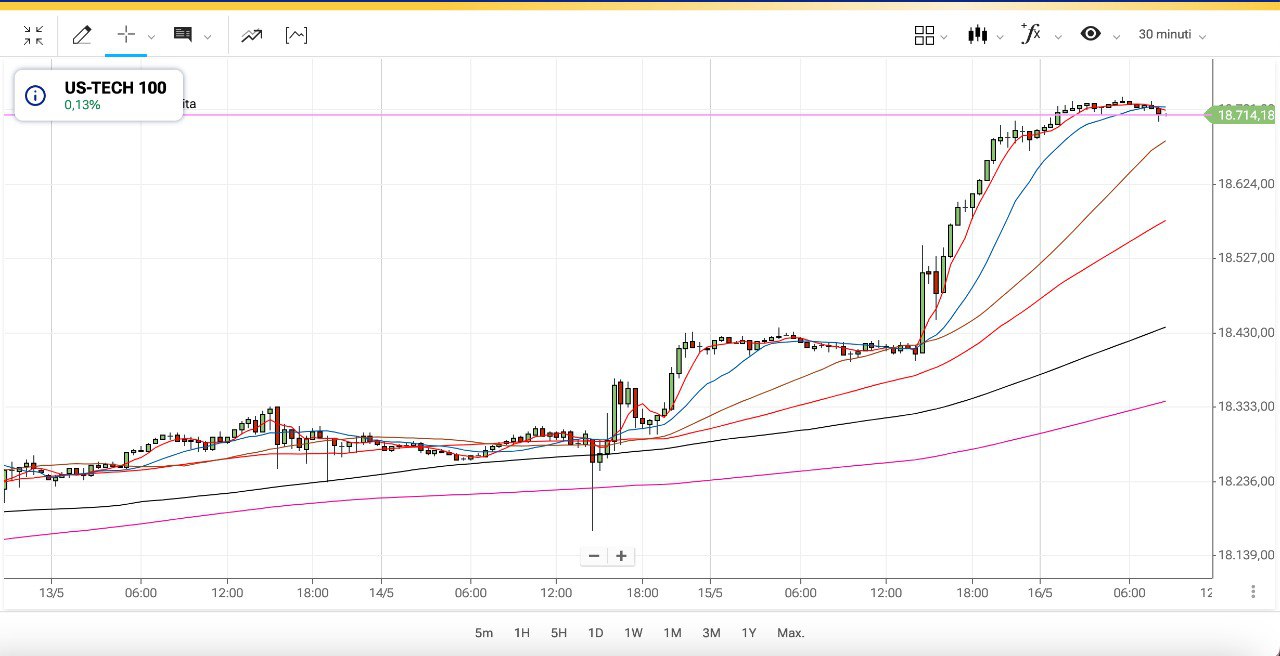The height and width of the screenshot is (656, 1280).
Task: Click the green 18.714,18 price label
Action: [x=1244, y=115]
